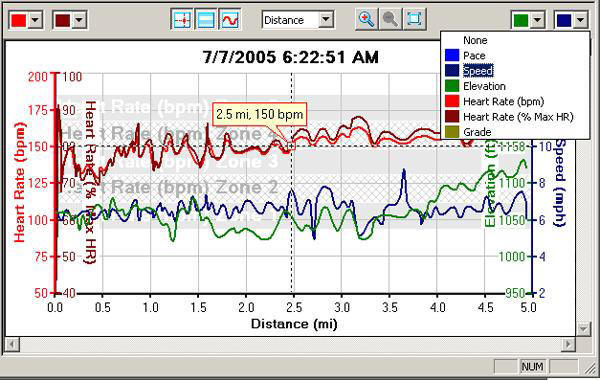Toggle the crosshair cursor icon
This screenshot has height=380, width=600.
(182, 20)
